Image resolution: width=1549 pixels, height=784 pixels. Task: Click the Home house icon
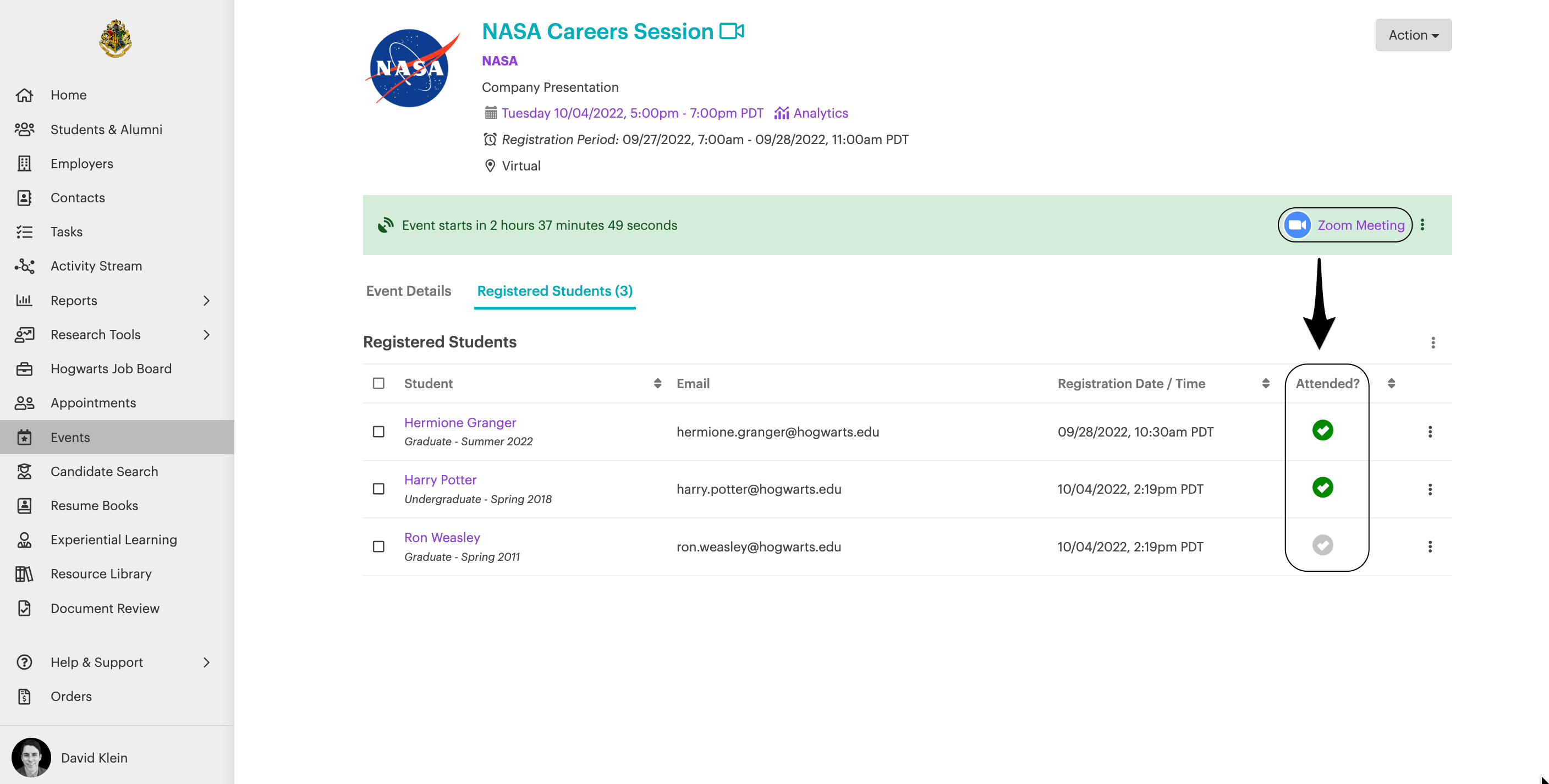click(24, 95)
